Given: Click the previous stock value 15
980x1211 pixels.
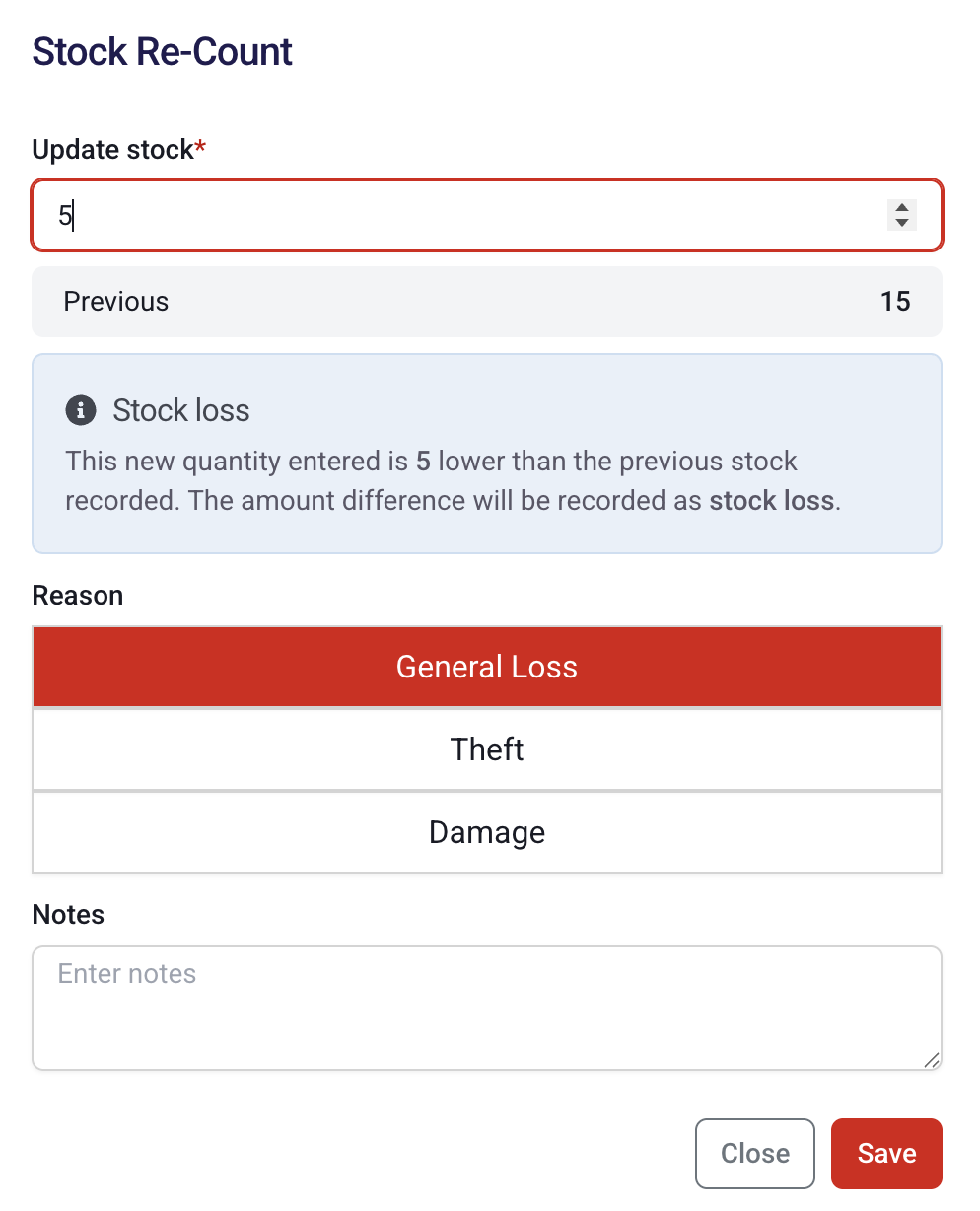Looking at the screenshot, I should (895, 302).
